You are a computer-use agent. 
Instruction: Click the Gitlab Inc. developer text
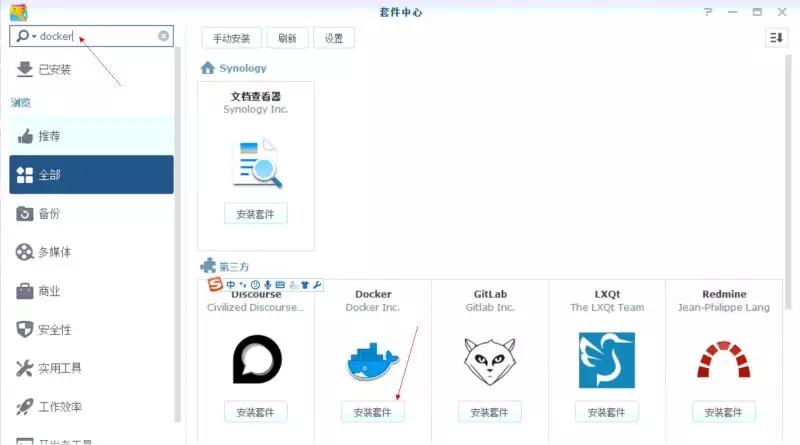(x=490, y=307)
